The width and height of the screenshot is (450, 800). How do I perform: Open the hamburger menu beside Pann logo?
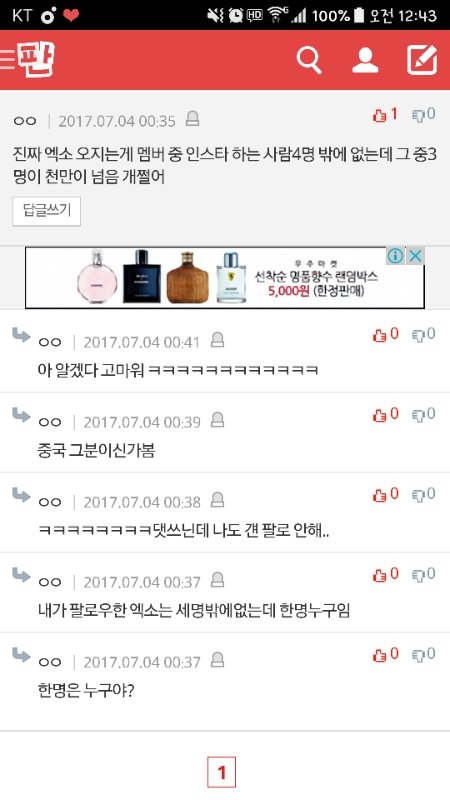7,60
